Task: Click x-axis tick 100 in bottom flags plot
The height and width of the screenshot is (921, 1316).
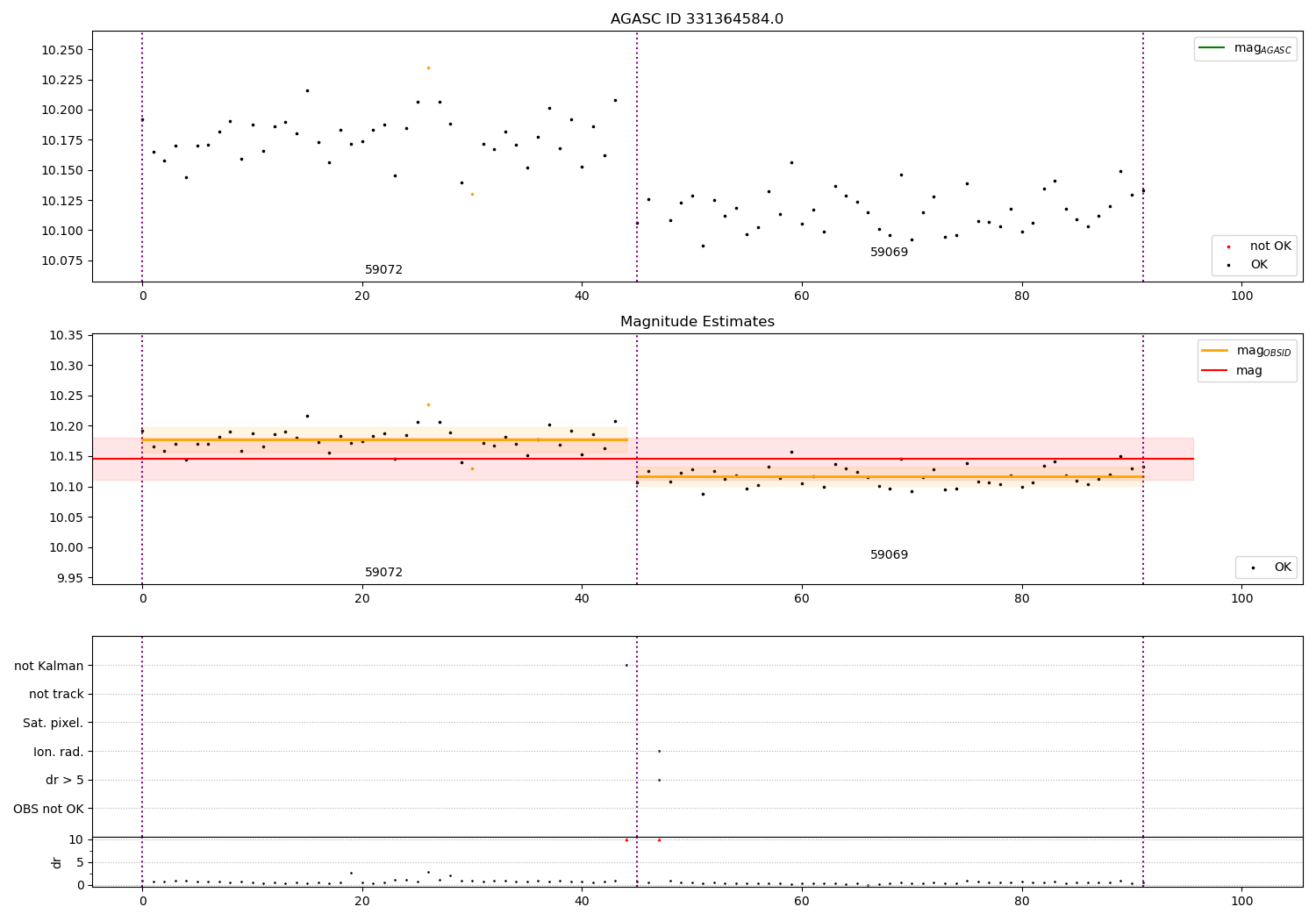Action: (x=1241, y=901)
